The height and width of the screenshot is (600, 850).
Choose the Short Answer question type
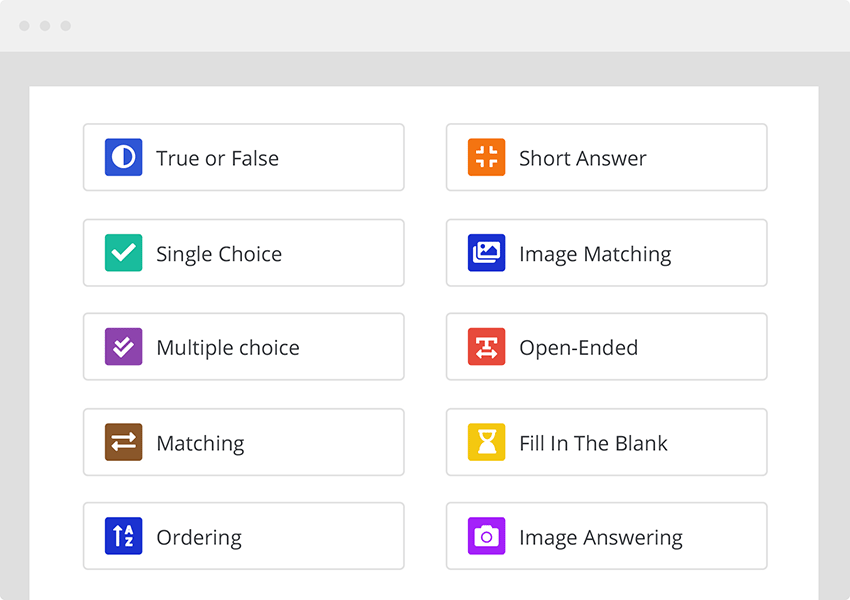click(606, 157)
